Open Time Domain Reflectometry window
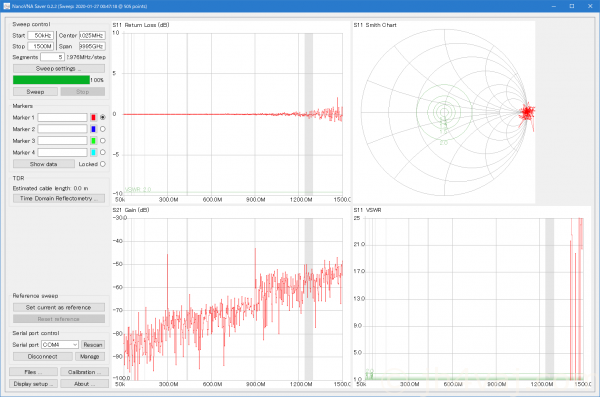 [59, 198]
